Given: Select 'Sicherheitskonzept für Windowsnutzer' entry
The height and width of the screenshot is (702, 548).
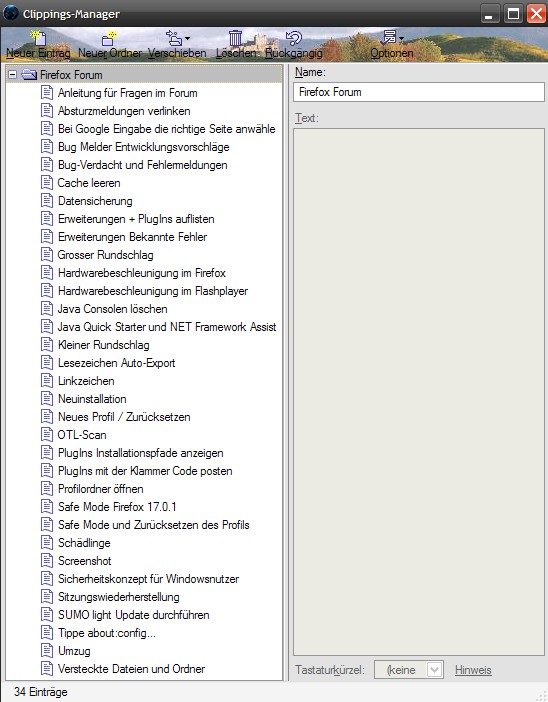Looking at the screenshot, I should click(x=148, y=578).
